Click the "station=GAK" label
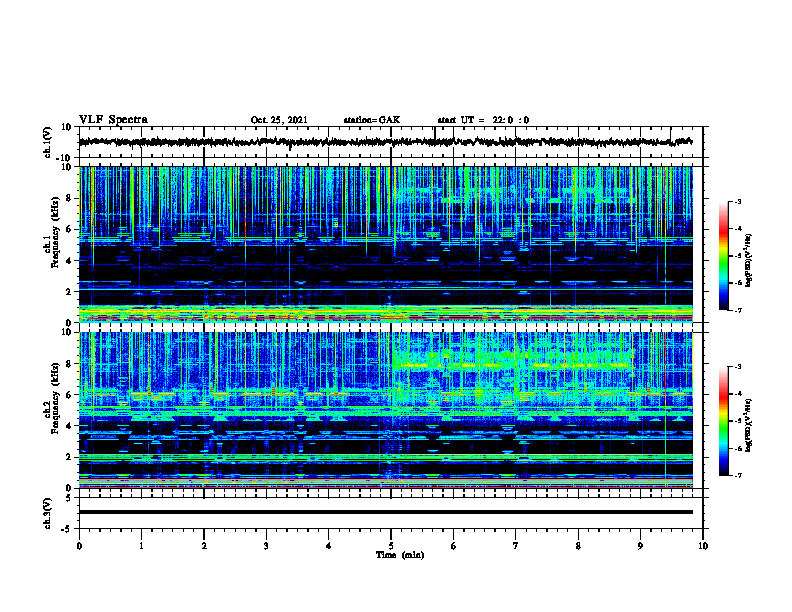Viewport: 792px width, 612px height. pos(372,120)
